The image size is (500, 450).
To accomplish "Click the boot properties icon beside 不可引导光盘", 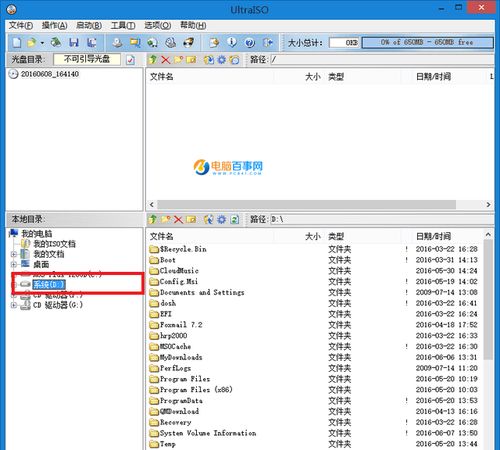I will pyautogui.click(x=130, y=60).
